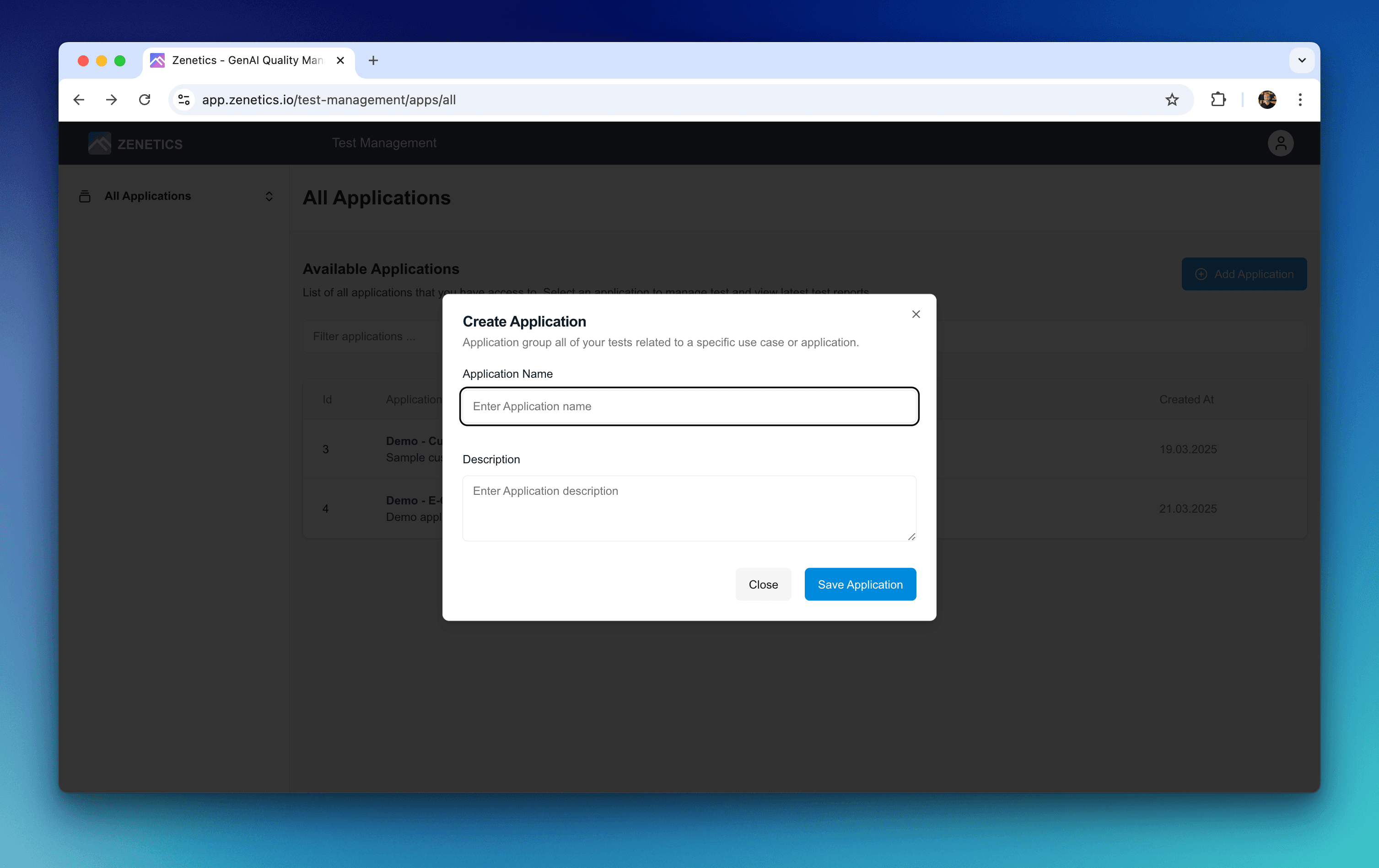This screenshot has height=868, width=1379.
Task: Expand the All Applications sidebar chevron
Action: point(269,196)
